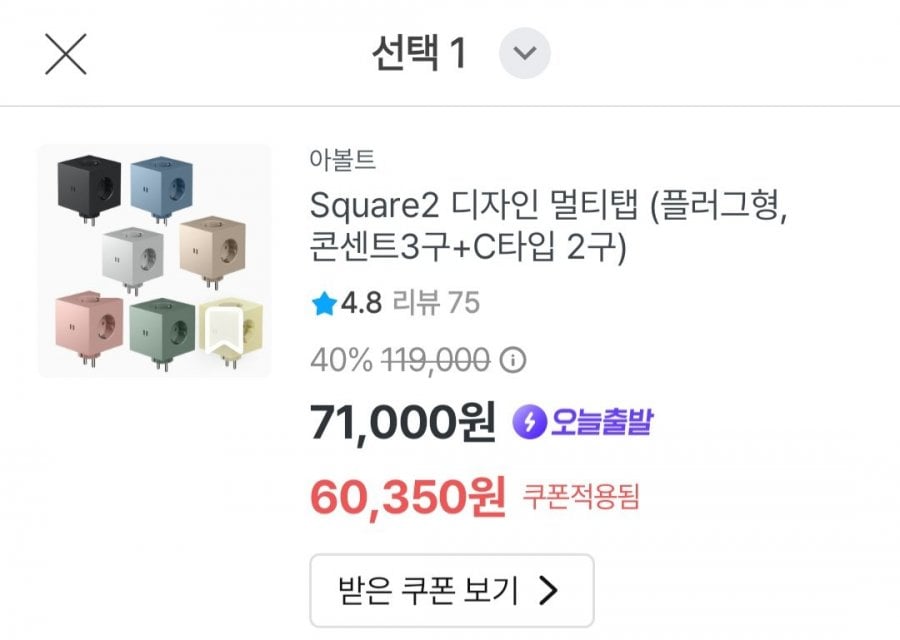The width and height of the screenshot is (900, 640).
Task: Tap the 오늘출발 lightning bolt icon
Action: pos(529,423)
